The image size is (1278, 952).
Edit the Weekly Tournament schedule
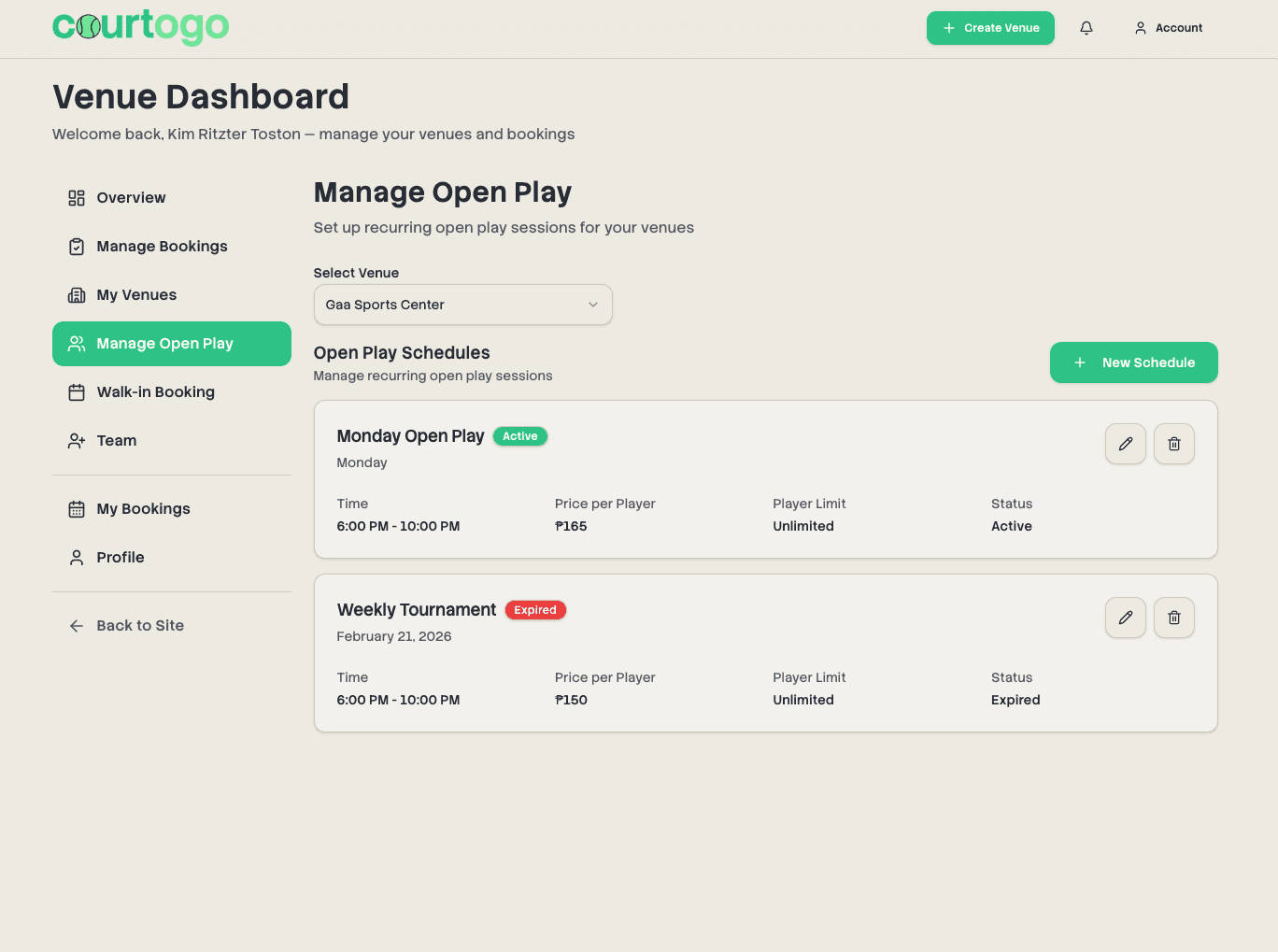tap(1125, 618)
